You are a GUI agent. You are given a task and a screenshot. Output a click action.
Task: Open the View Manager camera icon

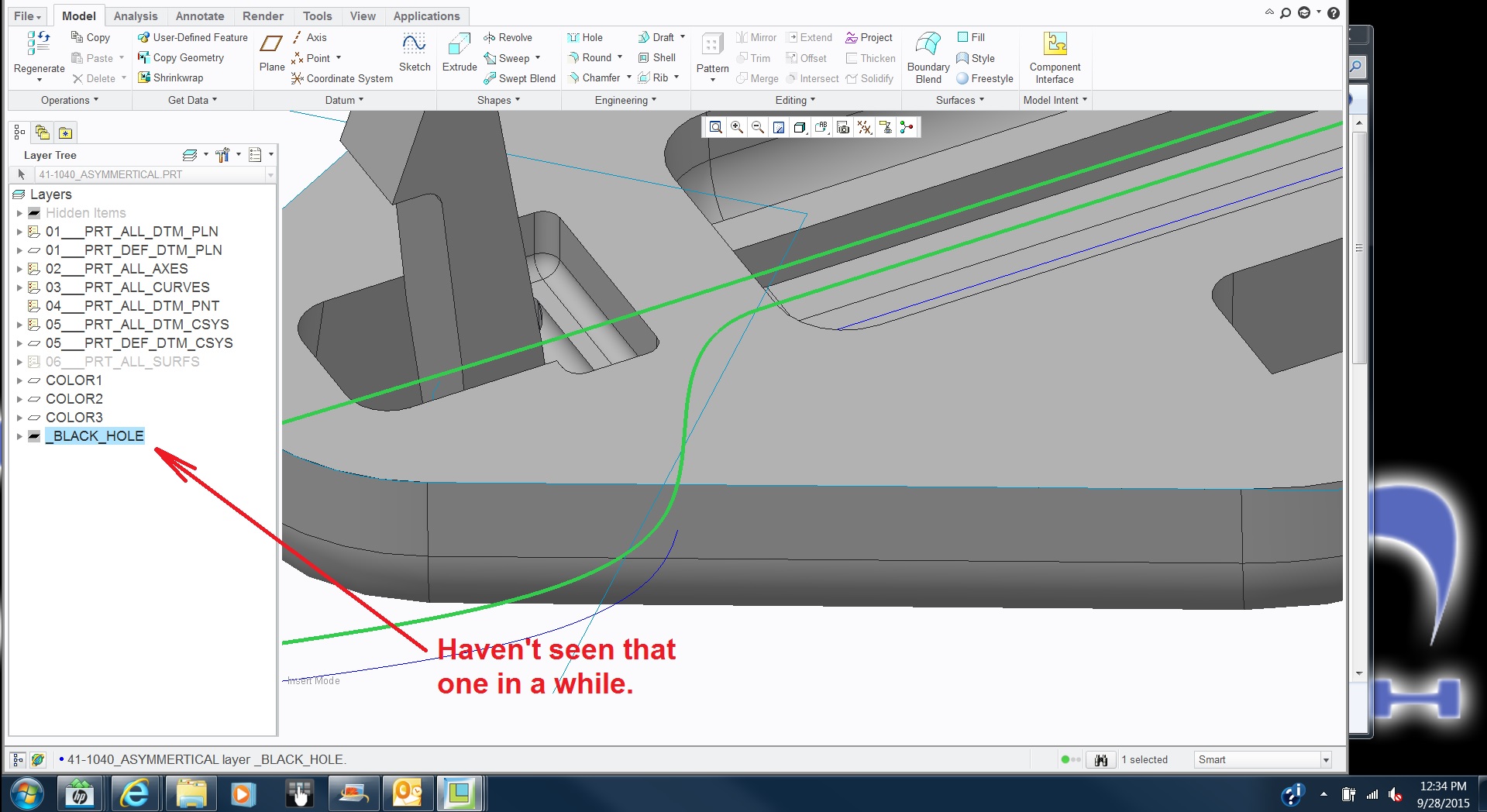click(843, 127)
